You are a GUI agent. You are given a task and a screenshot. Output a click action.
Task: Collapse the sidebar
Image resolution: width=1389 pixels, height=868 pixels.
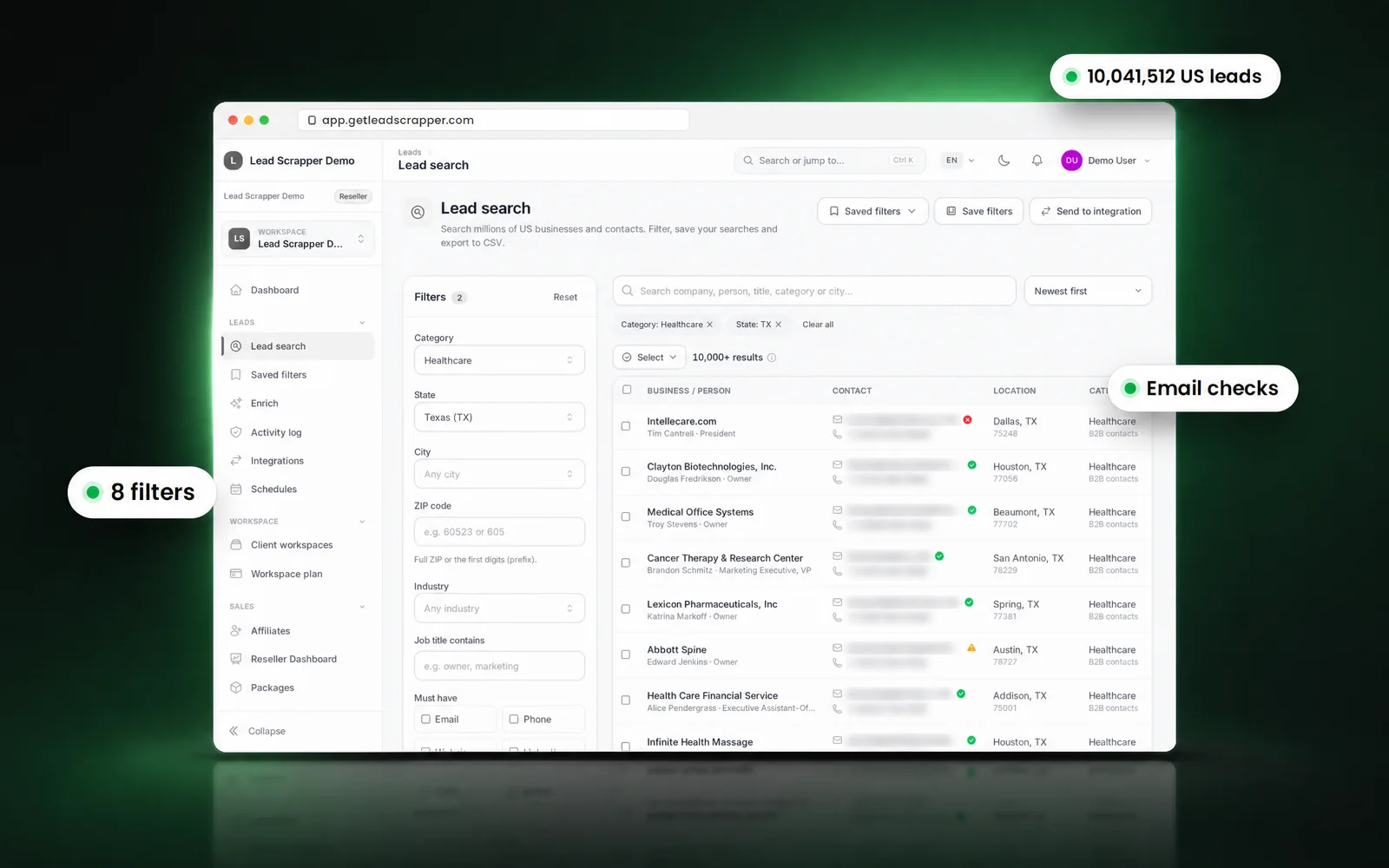(258, 731)
